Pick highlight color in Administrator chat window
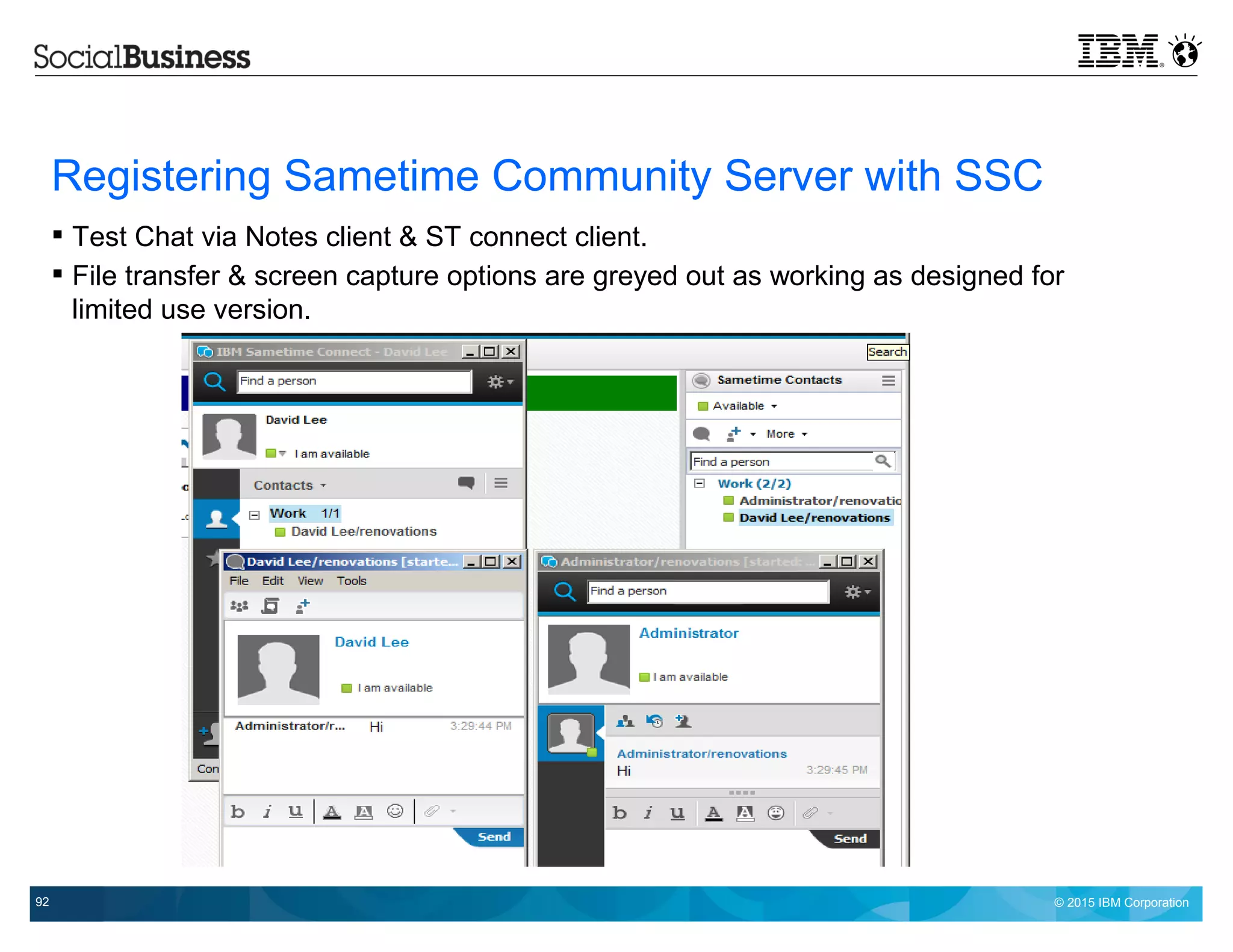The width and height of the screenshot is (1233, 952). pos(745,814)
